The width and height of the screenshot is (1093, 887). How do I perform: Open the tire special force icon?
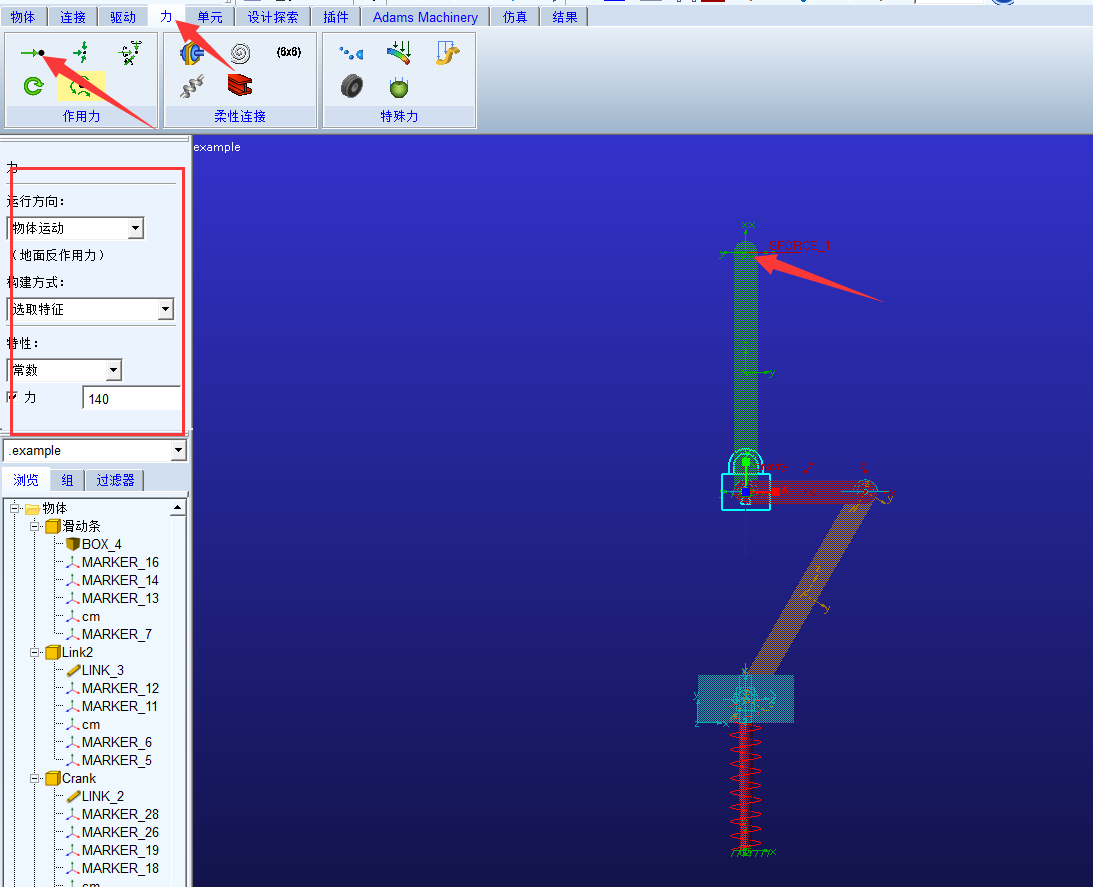351,87
